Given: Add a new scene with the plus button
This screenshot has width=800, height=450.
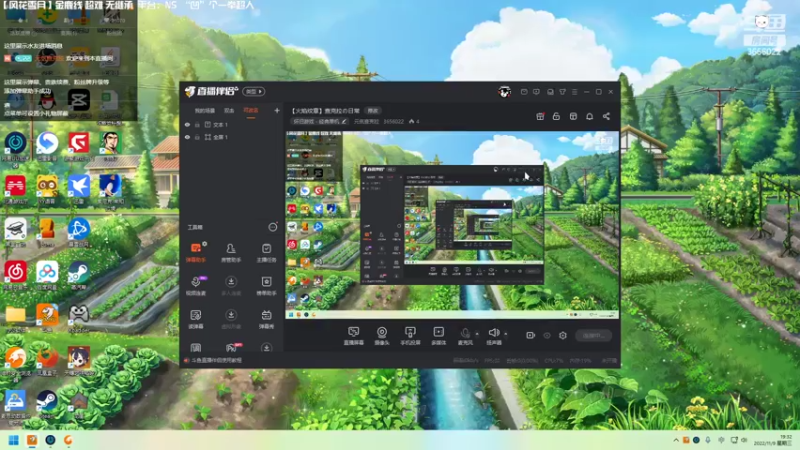Looking at the screenshot, I should coord(277,110).
